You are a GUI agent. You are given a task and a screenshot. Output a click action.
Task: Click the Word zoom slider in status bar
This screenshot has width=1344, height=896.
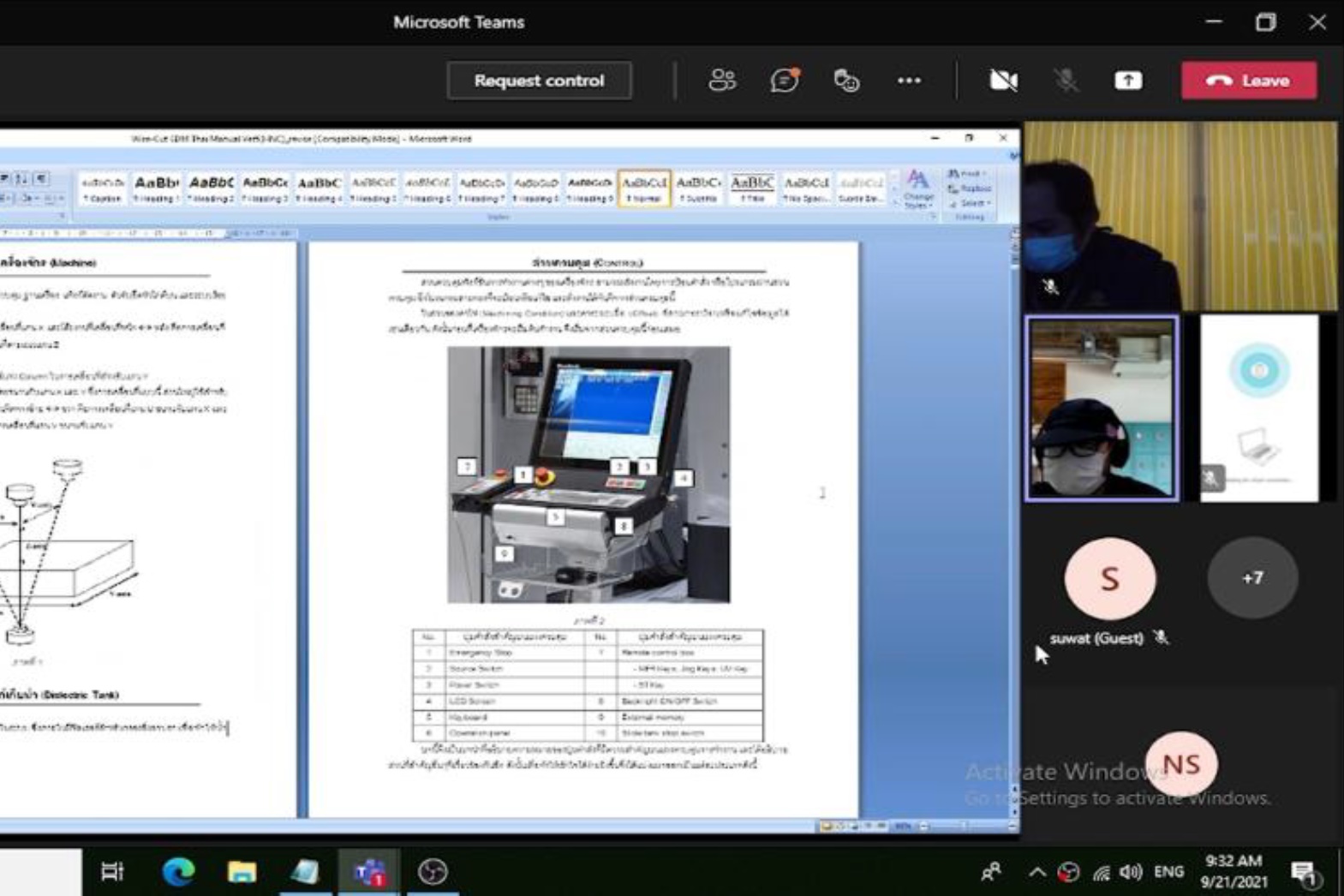coord(965,826)
